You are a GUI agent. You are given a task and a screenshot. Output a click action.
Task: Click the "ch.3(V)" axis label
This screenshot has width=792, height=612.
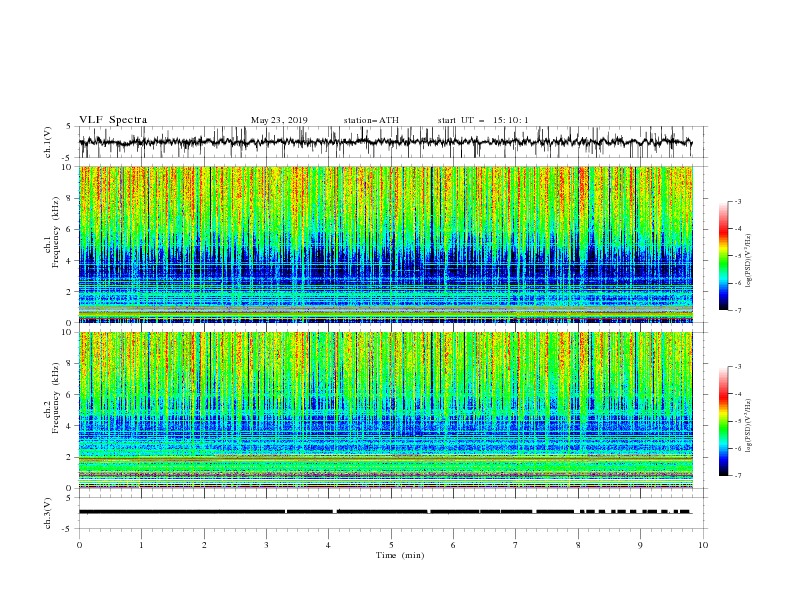(48, 513)
